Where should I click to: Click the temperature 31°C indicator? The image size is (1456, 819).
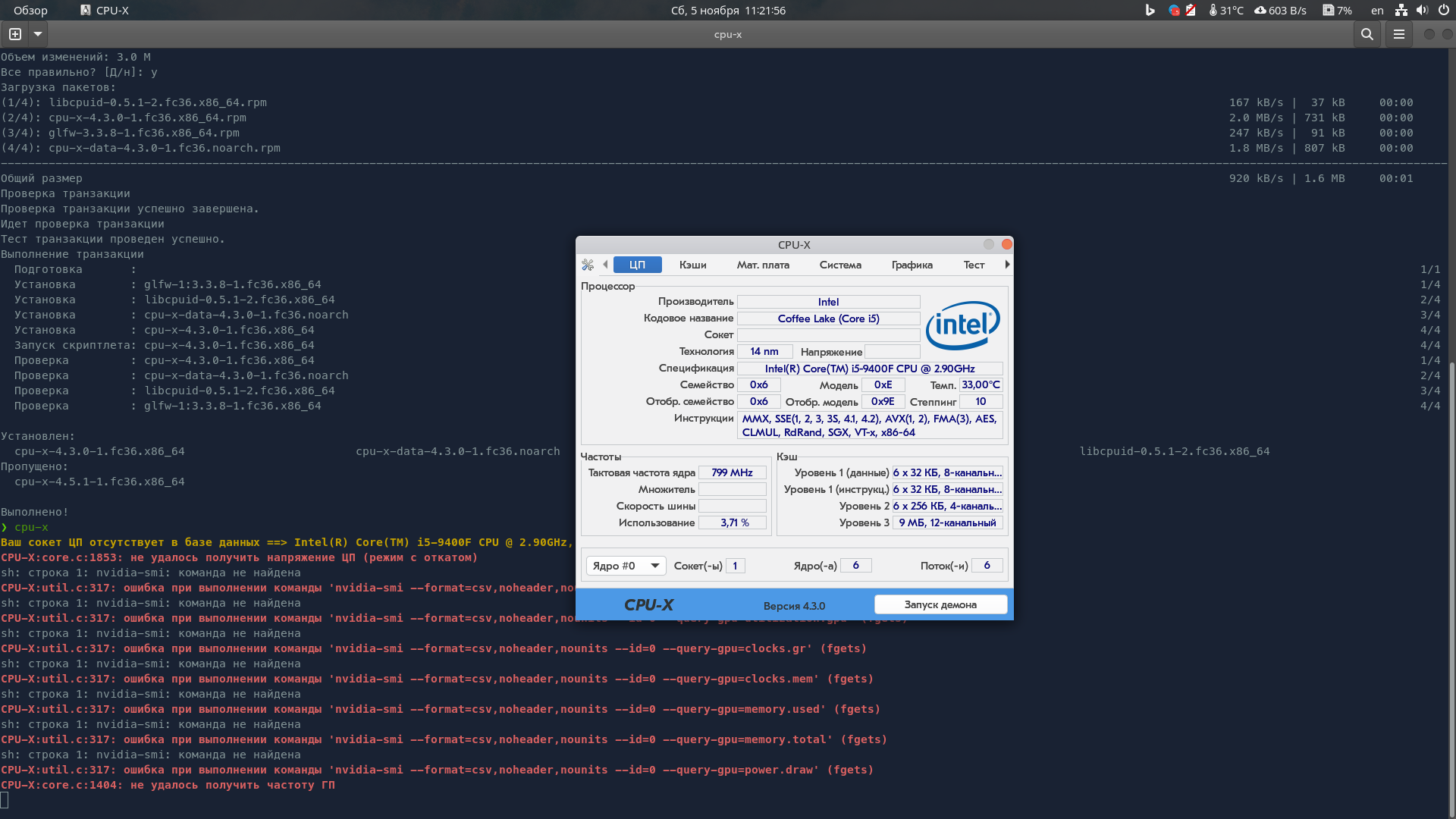tap(1225, 11)
